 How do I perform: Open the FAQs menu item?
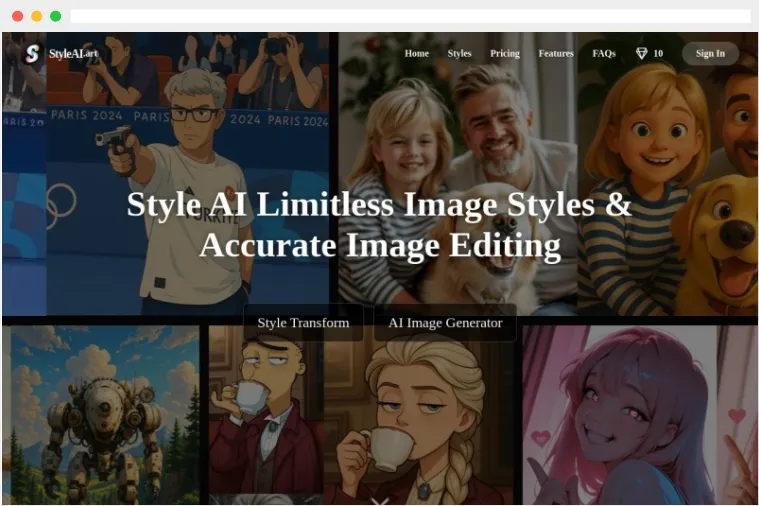(604, 53)
